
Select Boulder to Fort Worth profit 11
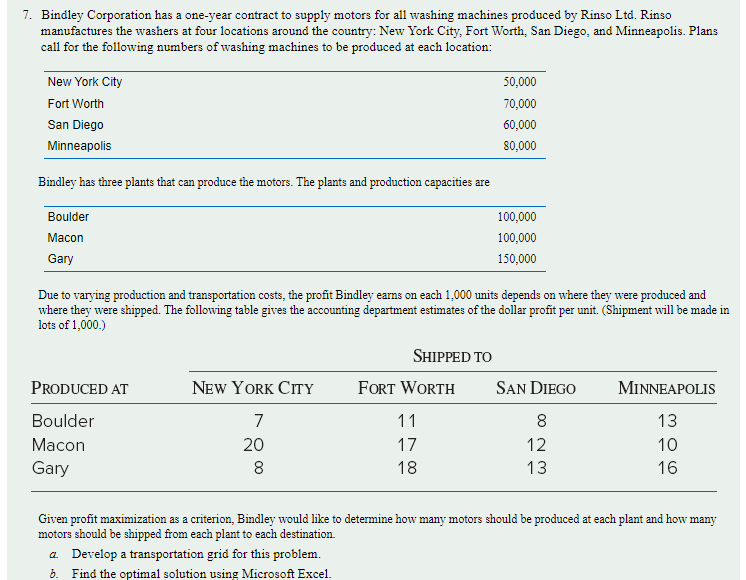click(407, 421)
